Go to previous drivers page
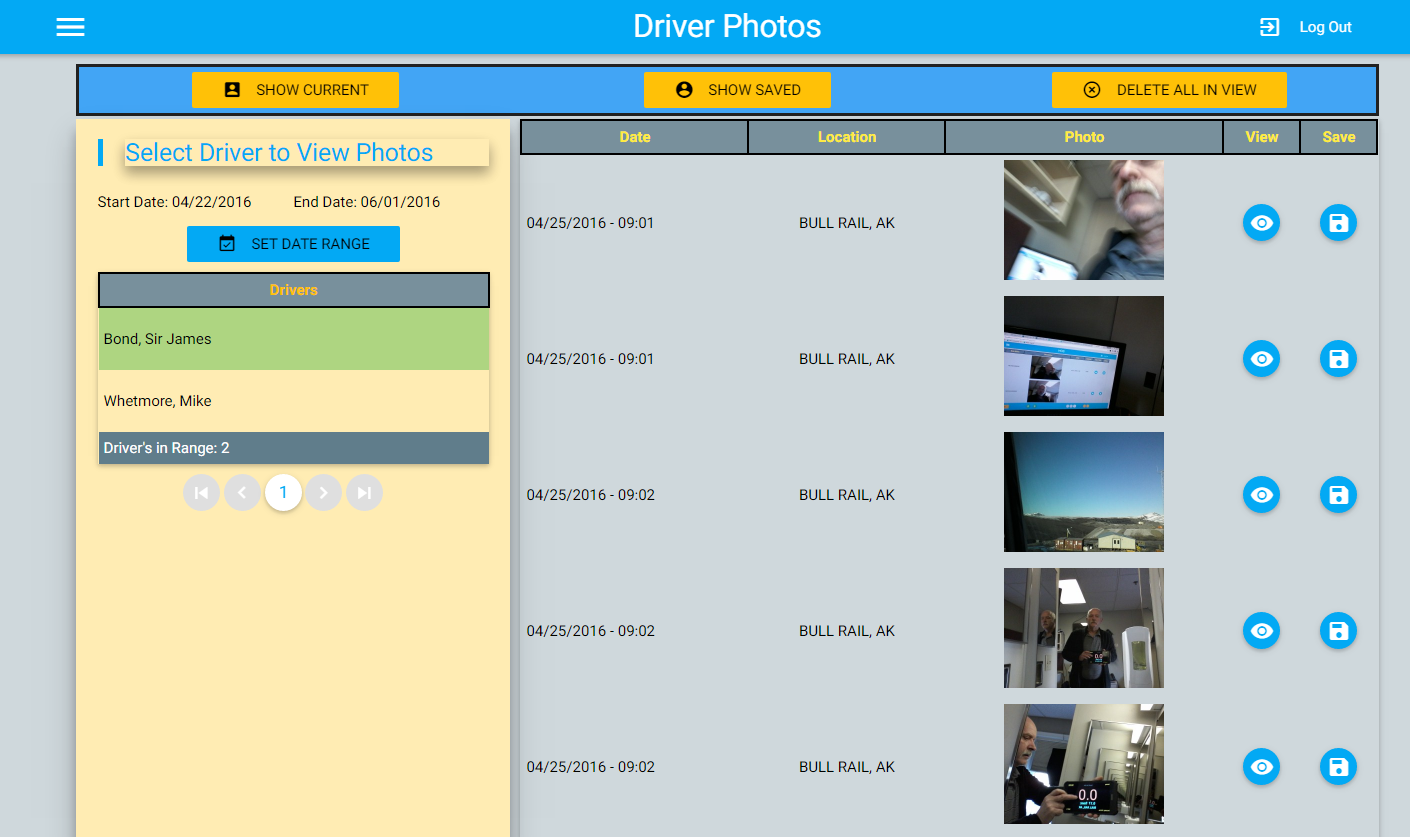Screen dimensions: 1410x837 pos(242,492)
